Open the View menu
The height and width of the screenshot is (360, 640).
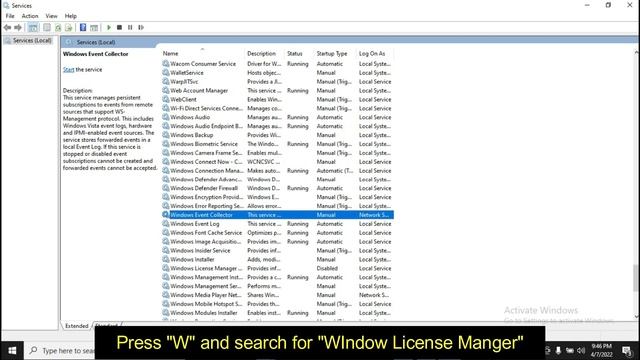point(51,16)
